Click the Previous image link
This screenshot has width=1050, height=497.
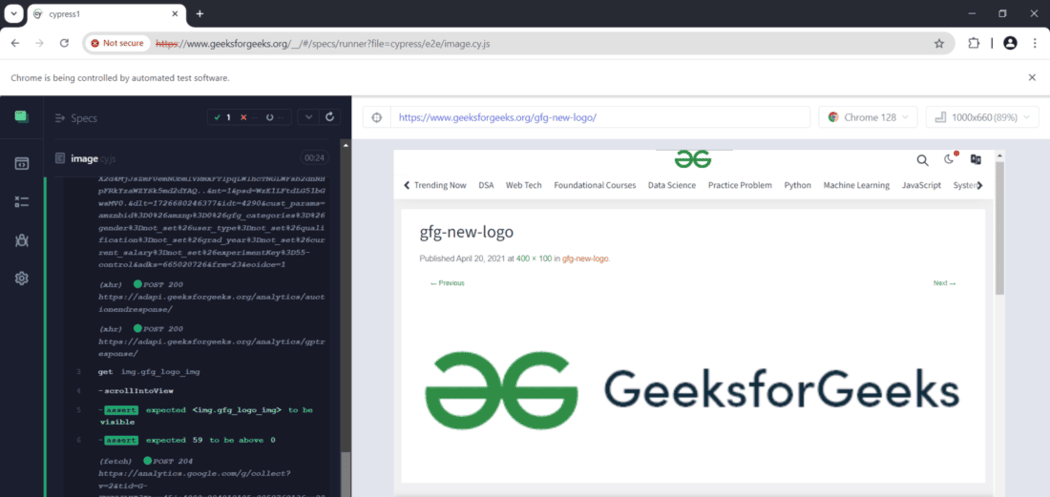point(447,283)
